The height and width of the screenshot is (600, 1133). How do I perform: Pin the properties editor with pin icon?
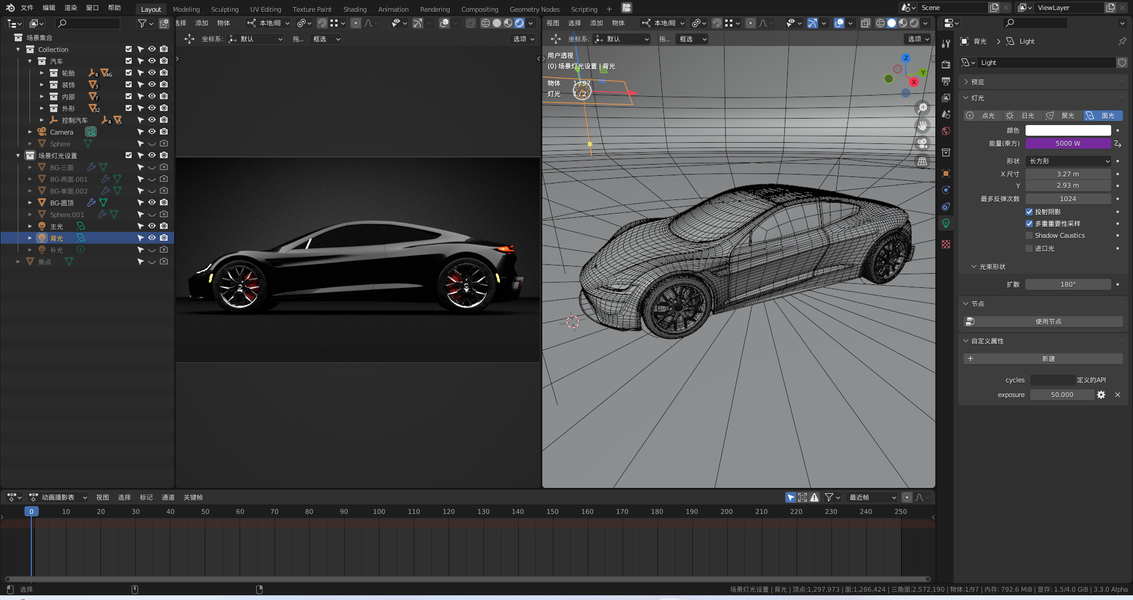coord(1122,42)
